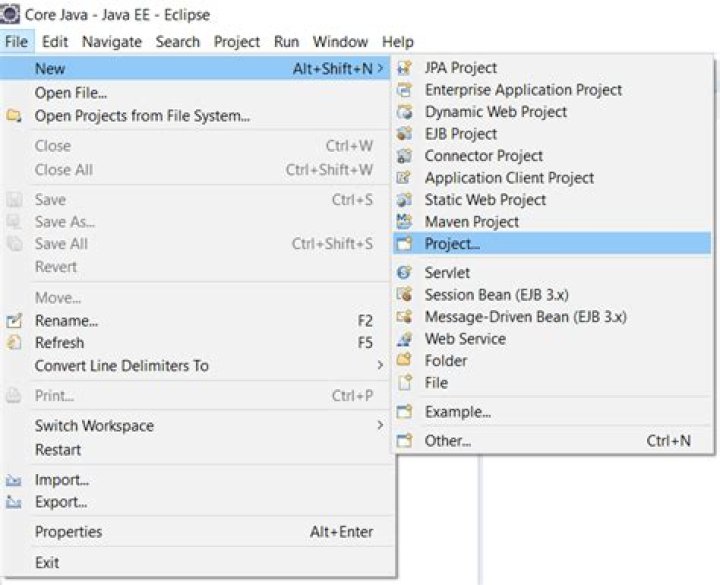Click the Maven Project icon
Screen dimensions: 720x585
pyautogui.click(x=405, y=222)
